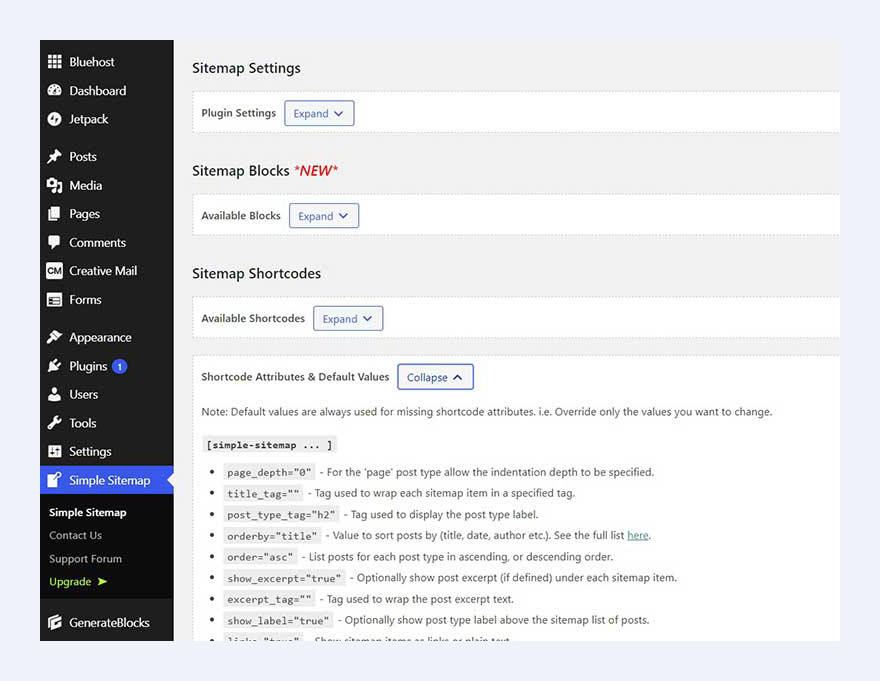880x681 pixels.
Task: Click the [simple-sitemap ... ] shortcode text
Action: (x=269, y=445)
